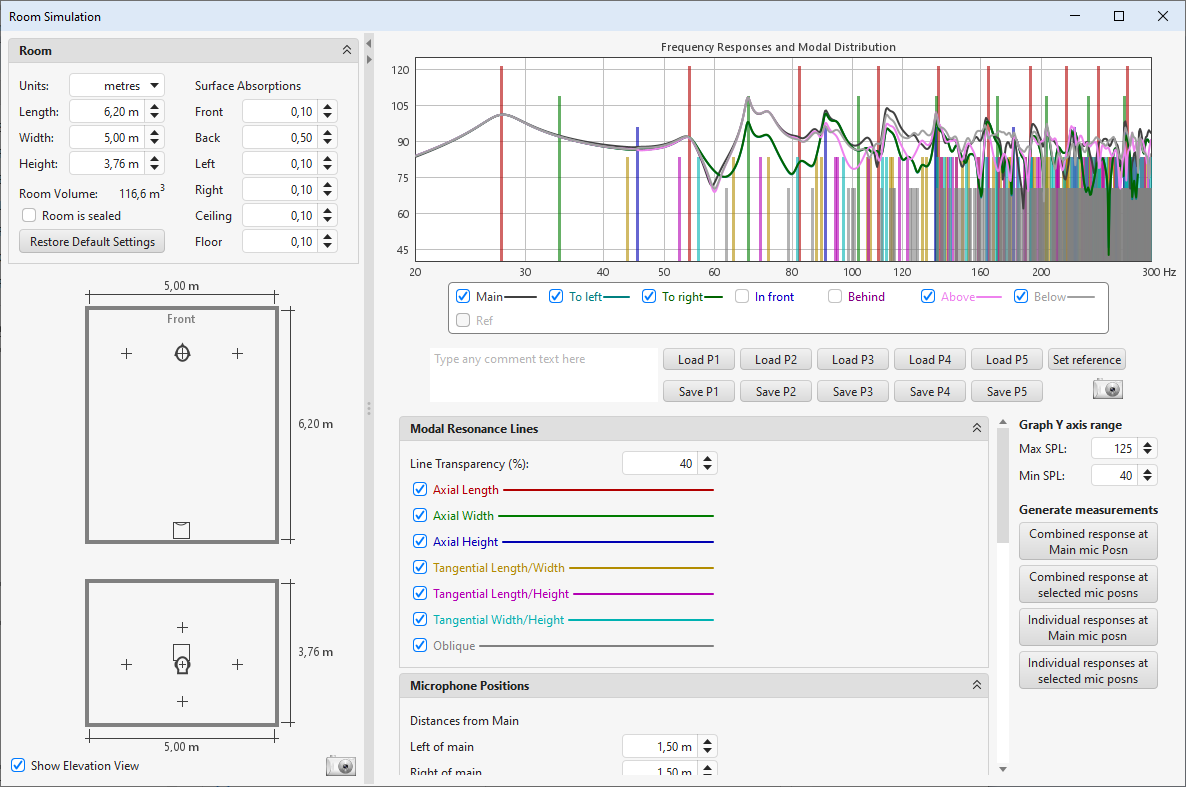
Task: Enable the Room is sealed checkbox
Action: (x=29, y=215)
